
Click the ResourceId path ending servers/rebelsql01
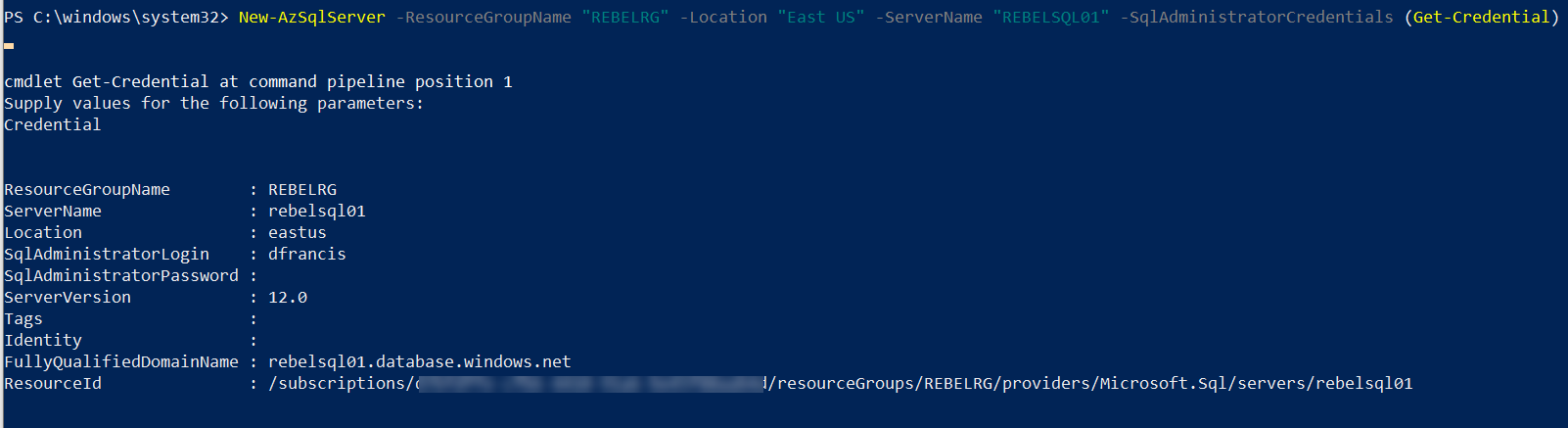(x=841, y=383)
